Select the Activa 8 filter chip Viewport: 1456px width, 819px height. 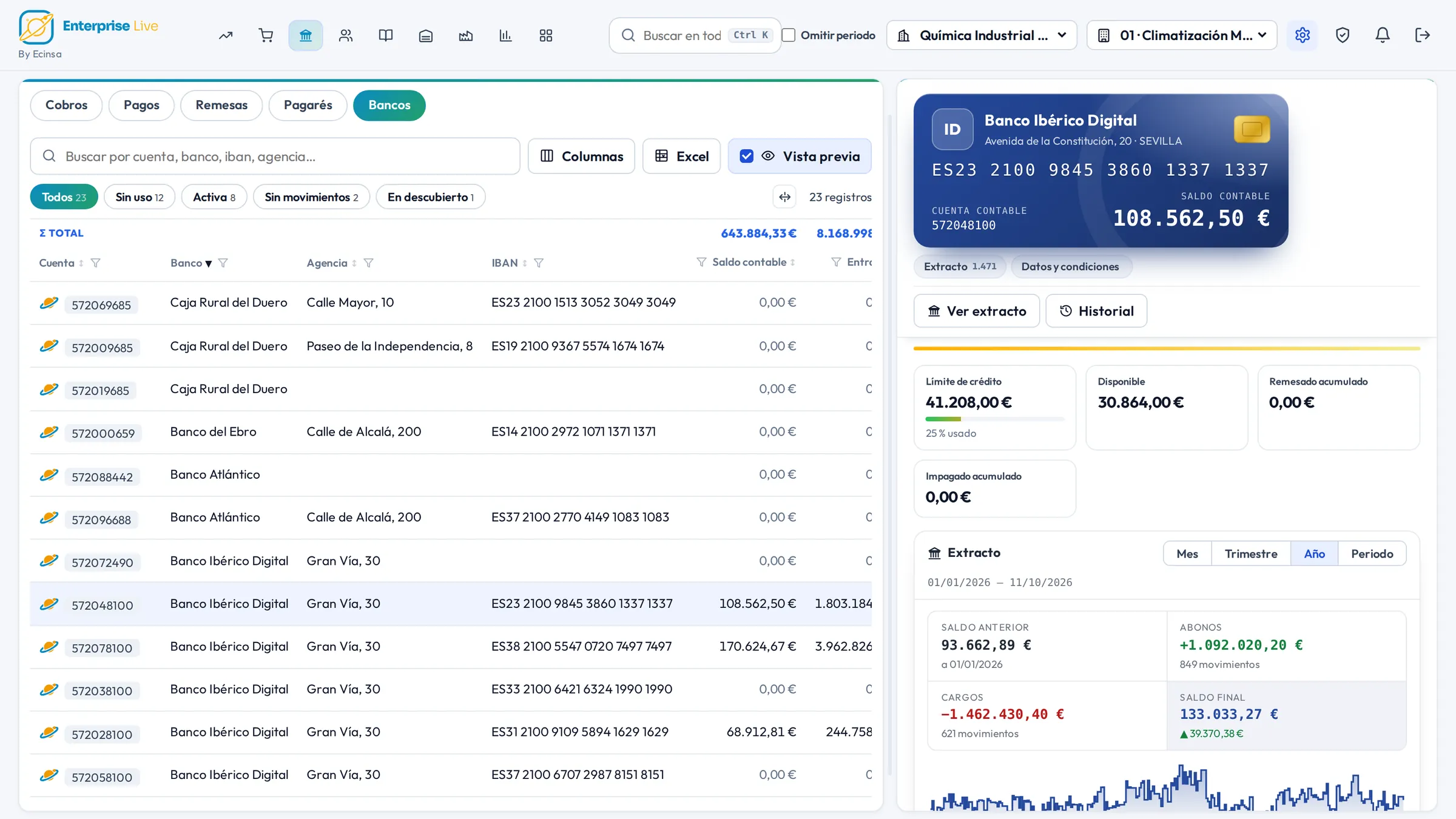[214, 197]
